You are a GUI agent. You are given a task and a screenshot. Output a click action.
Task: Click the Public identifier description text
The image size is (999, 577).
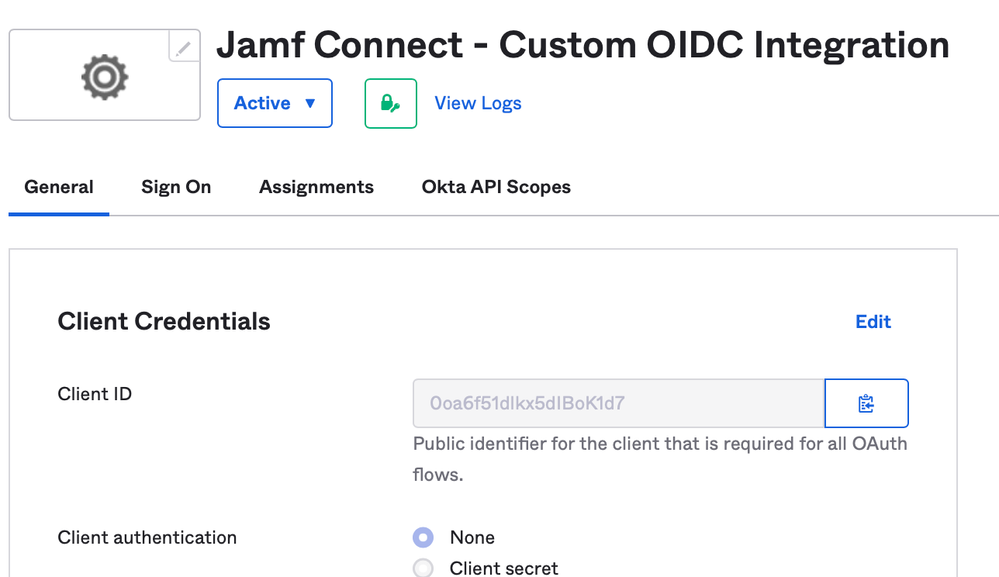coord(660,459)
